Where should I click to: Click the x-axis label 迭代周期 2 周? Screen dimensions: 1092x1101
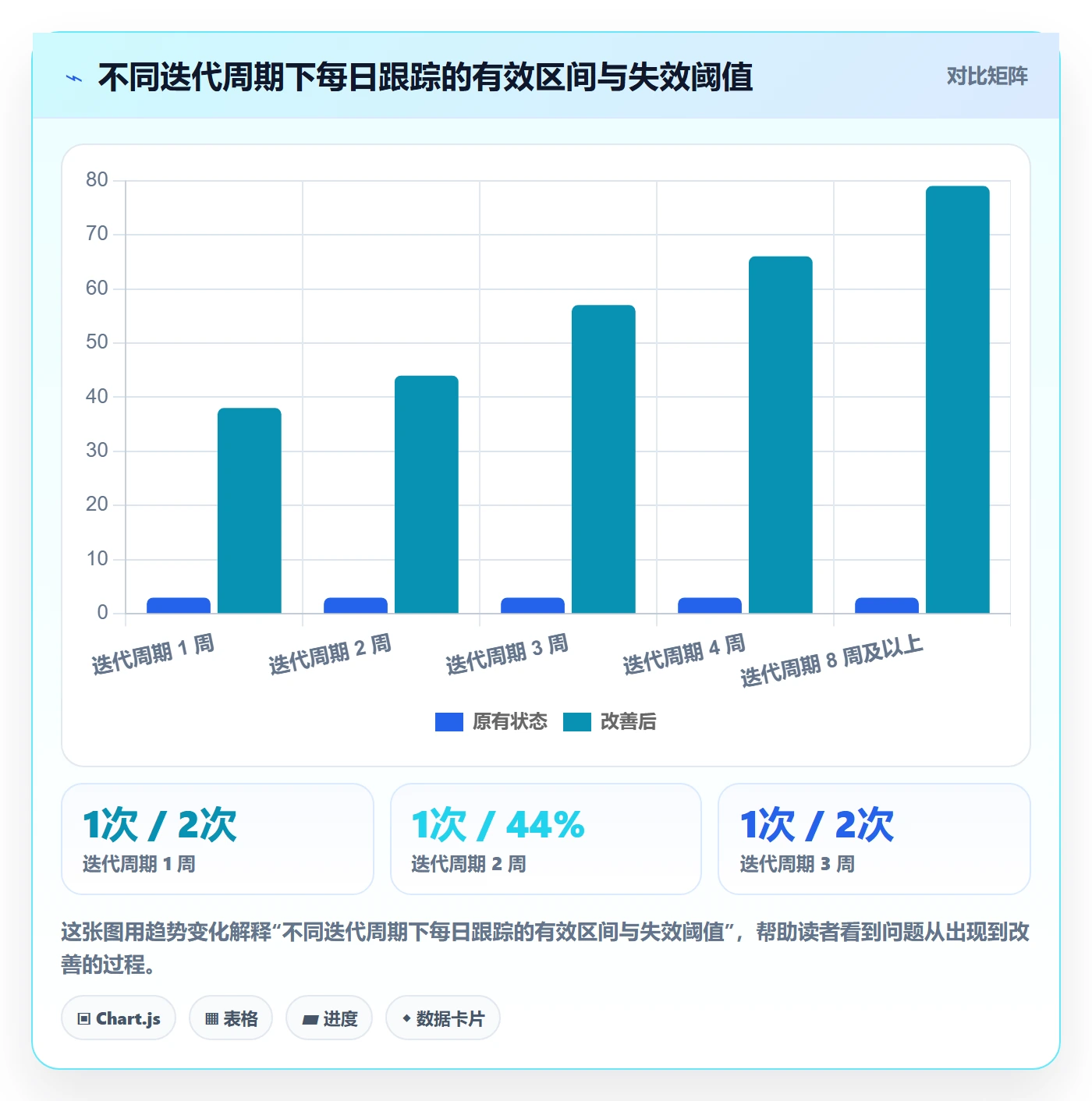point(330,654)
